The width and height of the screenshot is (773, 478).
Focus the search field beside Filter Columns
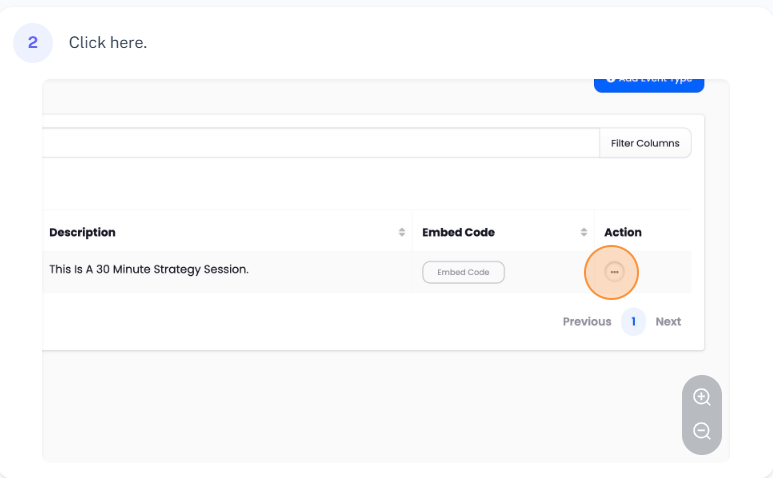pyautogui.click(x=320, y=143)
